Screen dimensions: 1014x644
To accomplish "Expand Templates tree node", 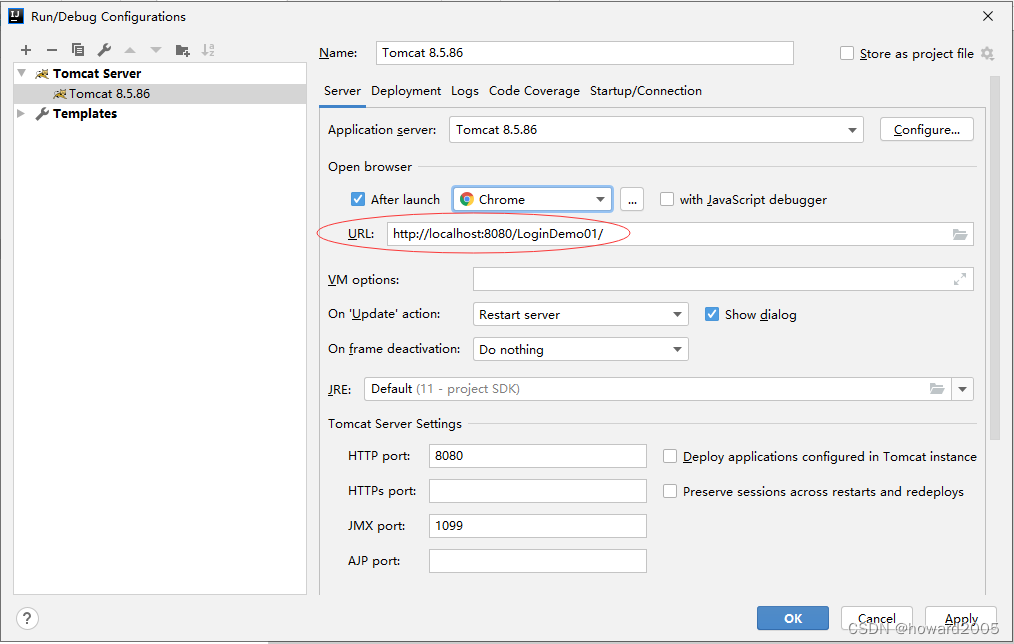I will click(x=21, y=113).
